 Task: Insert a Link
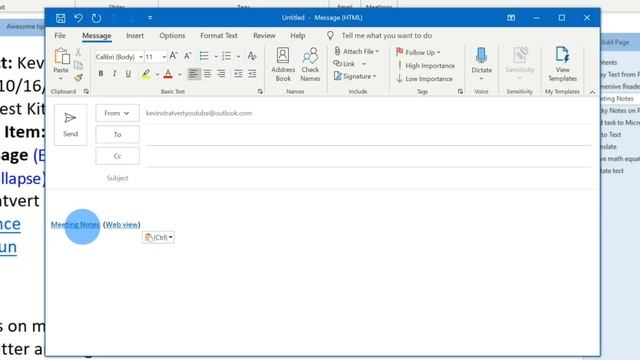pyautogui.click(x=345, y=64)
